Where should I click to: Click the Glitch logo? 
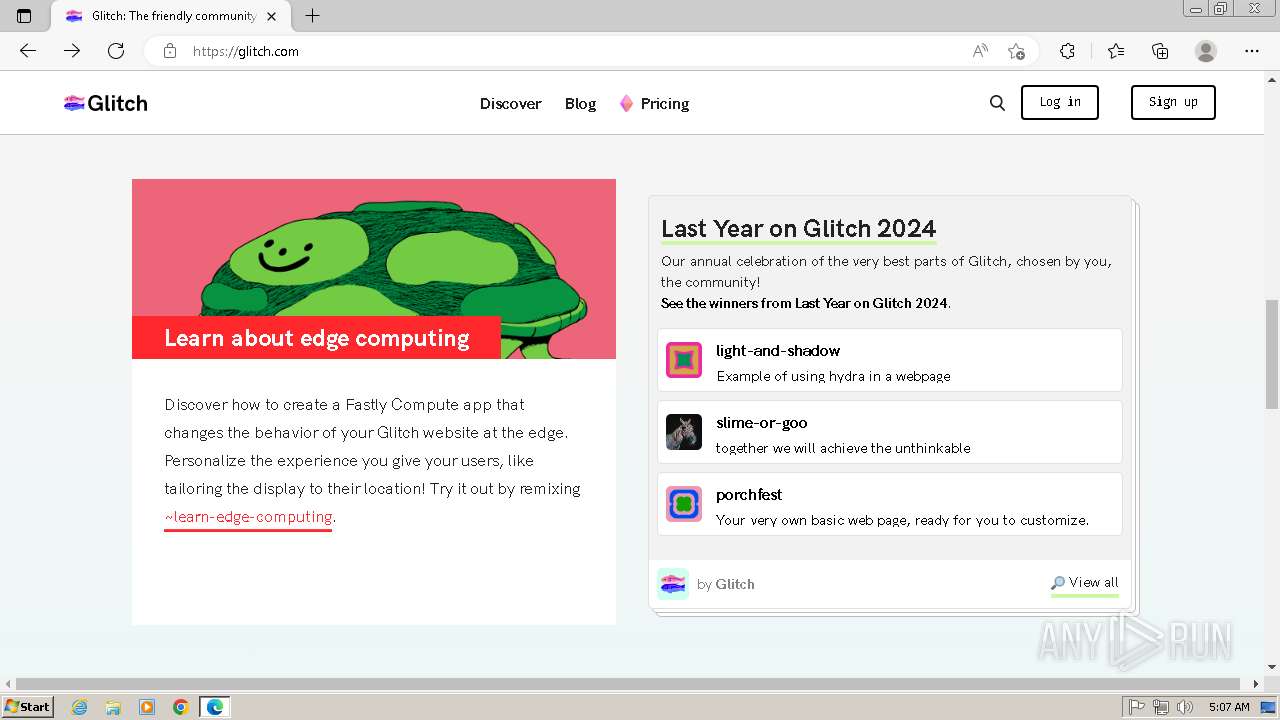106,103
